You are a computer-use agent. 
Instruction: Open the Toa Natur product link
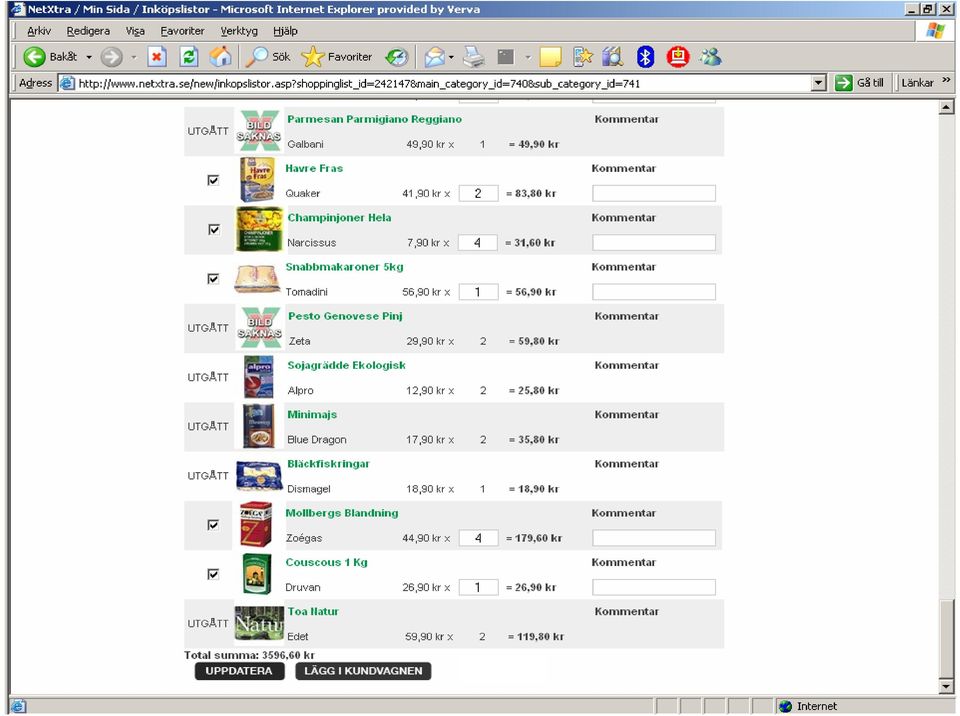[313, 612]
